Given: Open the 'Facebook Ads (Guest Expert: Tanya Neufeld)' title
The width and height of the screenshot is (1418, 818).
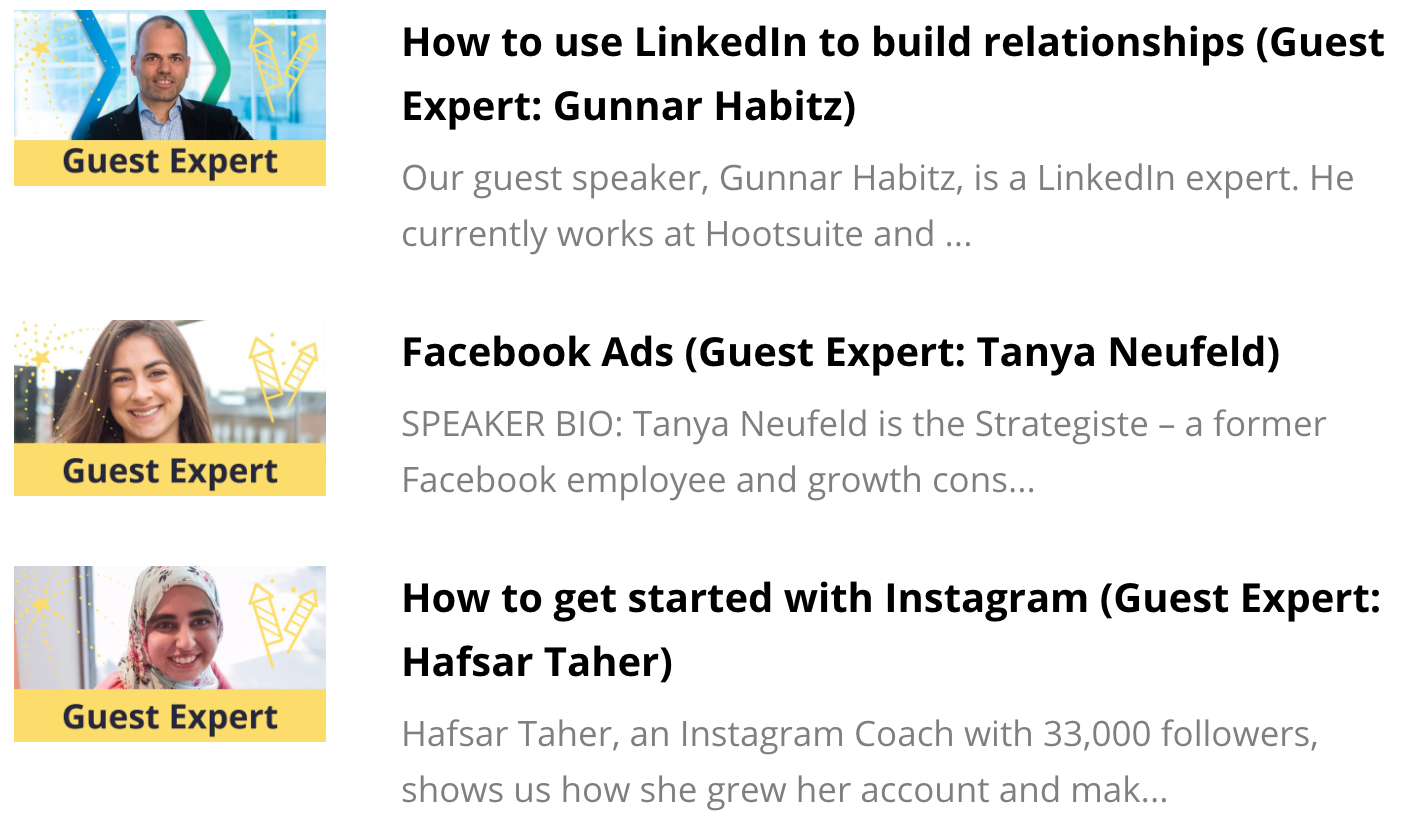Looking at the screenshot, I should click(840, 352).
